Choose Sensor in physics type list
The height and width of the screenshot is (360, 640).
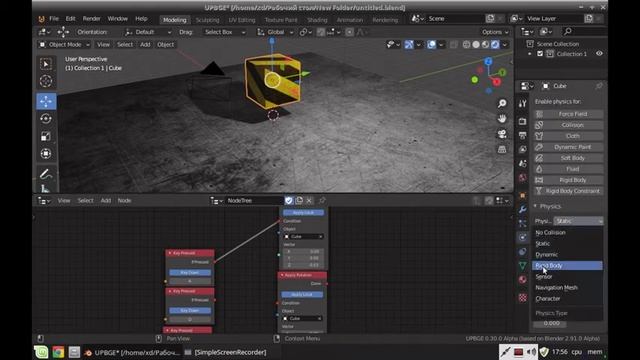click(567, 276)
